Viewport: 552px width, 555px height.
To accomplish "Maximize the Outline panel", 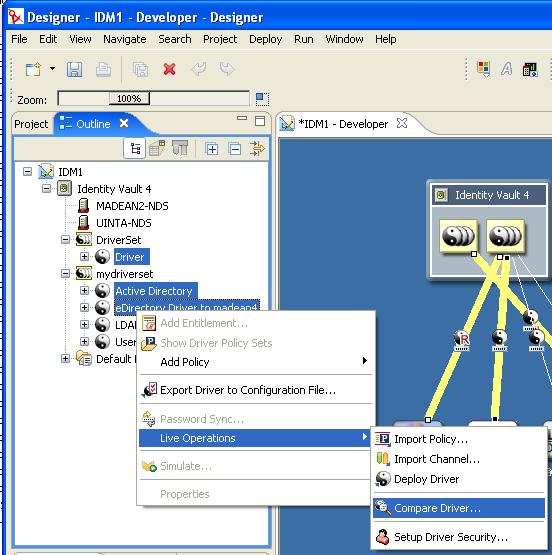I will coord(260,121).
